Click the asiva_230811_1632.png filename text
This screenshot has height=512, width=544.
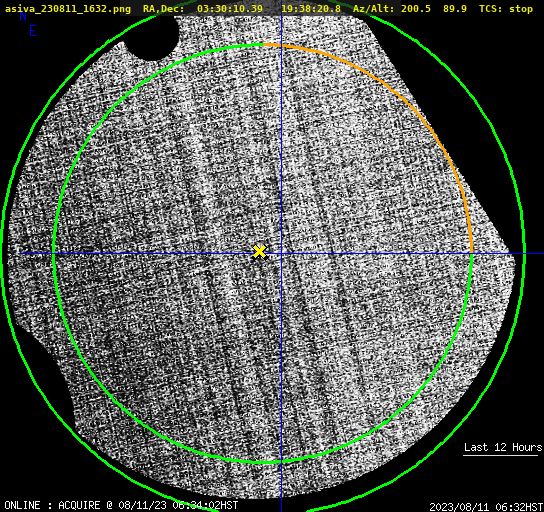click(x=68, y=9)
